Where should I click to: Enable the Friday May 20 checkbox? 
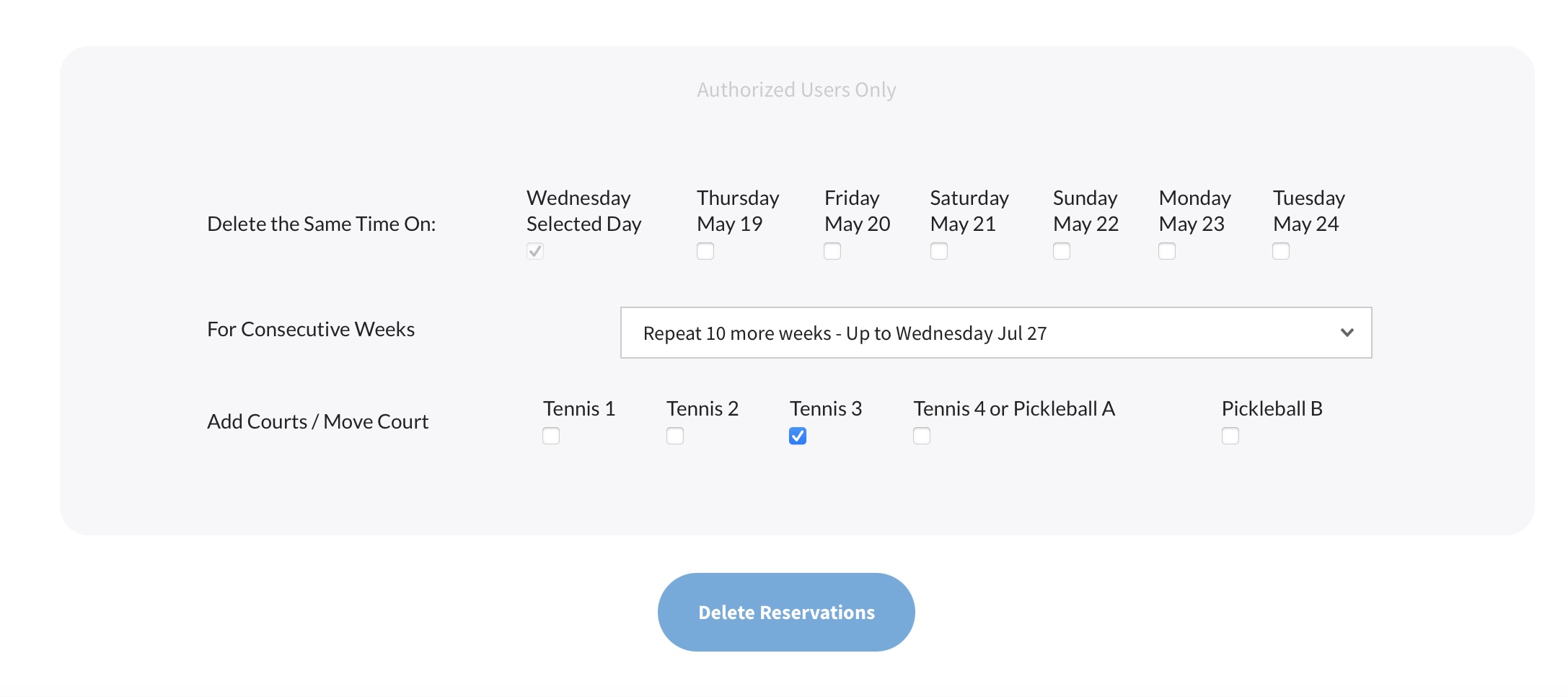coord(832,251)
